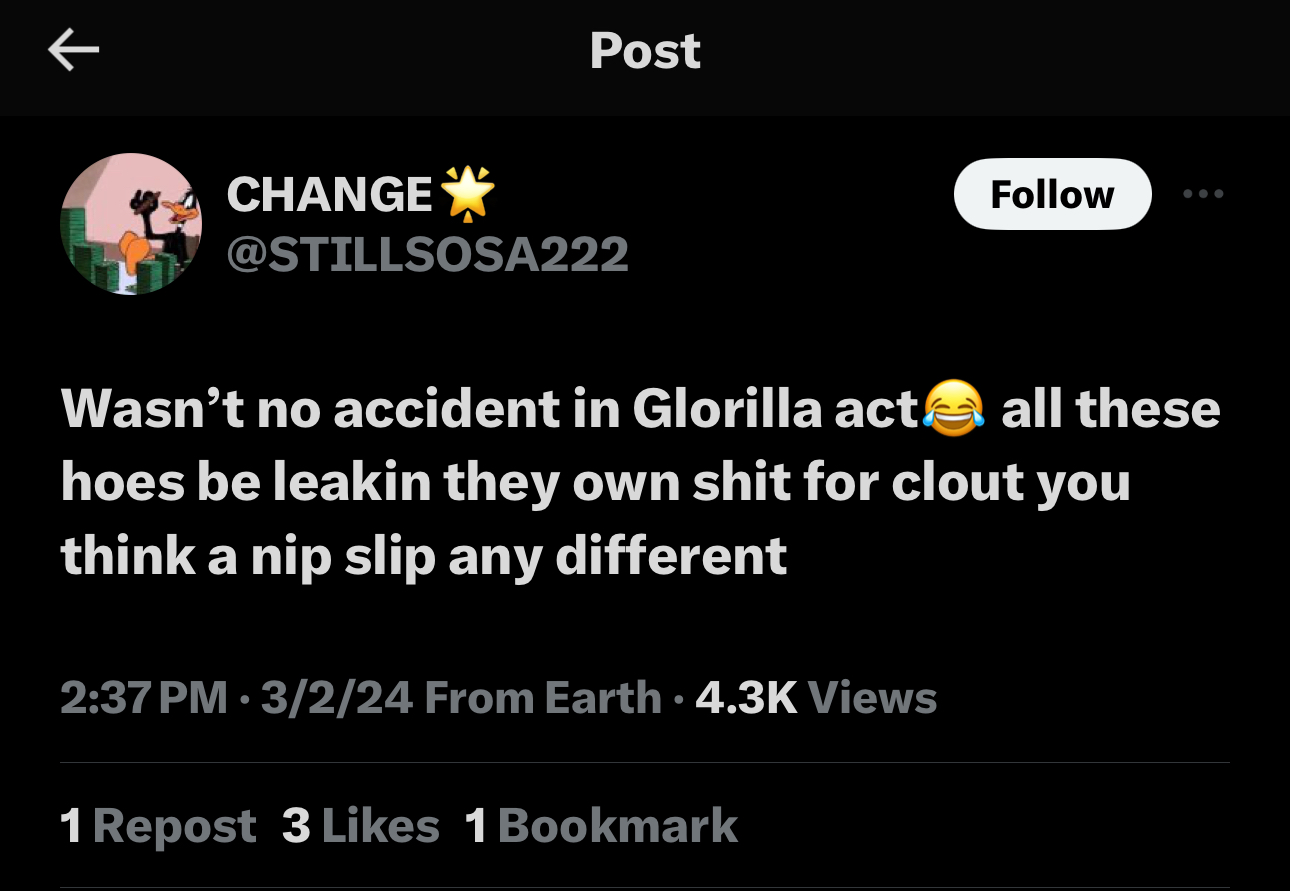This screenshot has width=1290, height=891.
Task: Click the divider line below the timestamp
Action: pyautogui.click(x=645, y=761)
